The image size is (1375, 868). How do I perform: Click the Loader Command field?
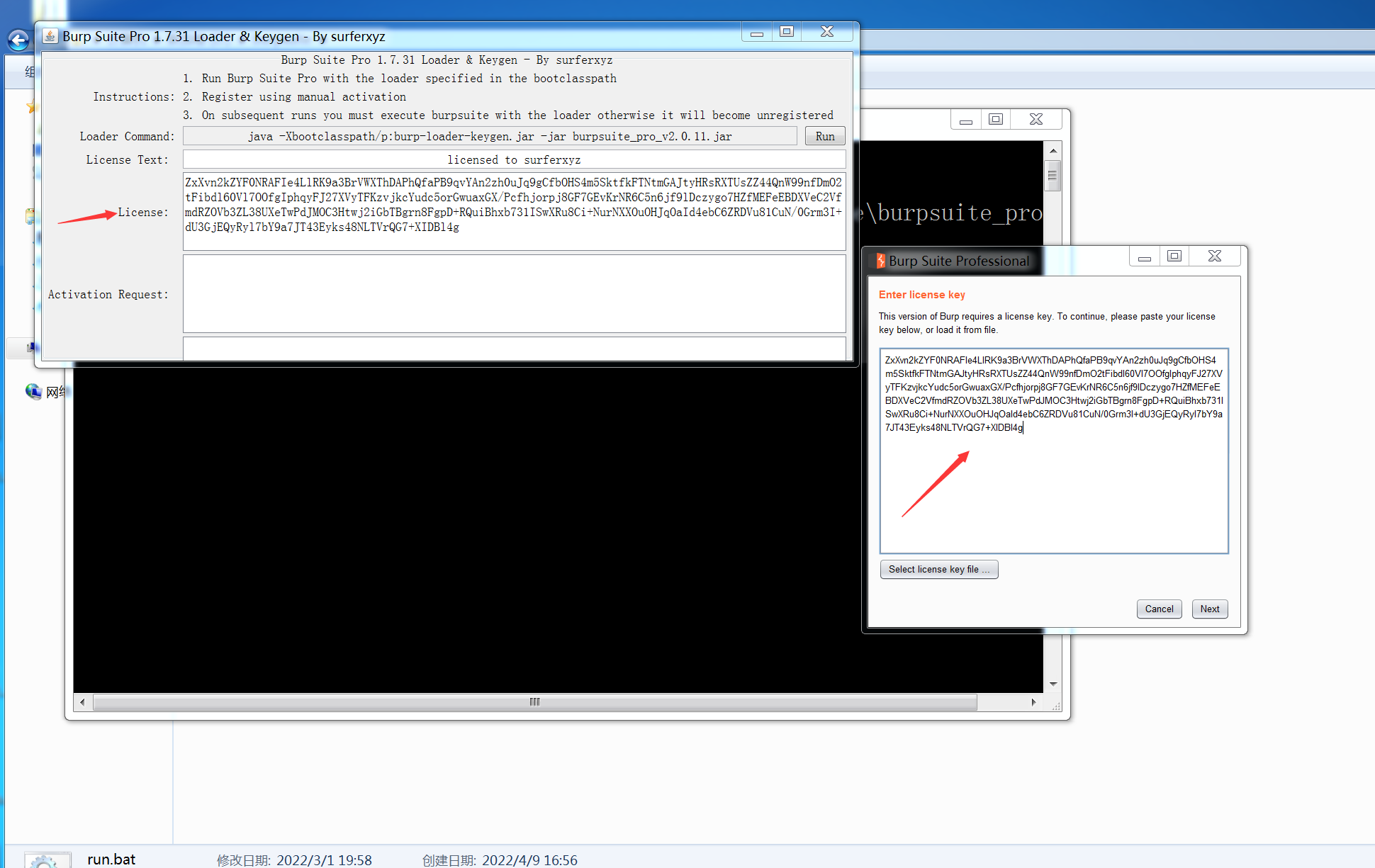490,136
